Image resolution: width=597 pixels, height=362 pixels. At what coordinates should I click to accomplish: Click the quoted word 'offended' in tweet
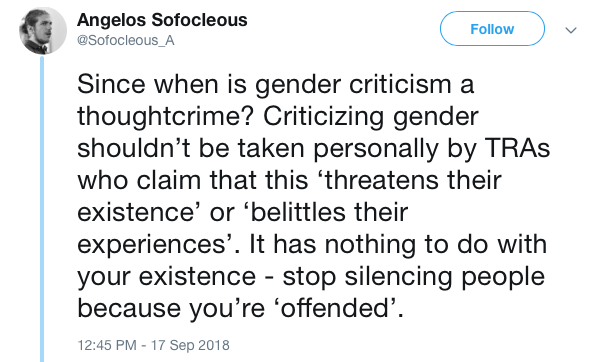coord(337,308)
